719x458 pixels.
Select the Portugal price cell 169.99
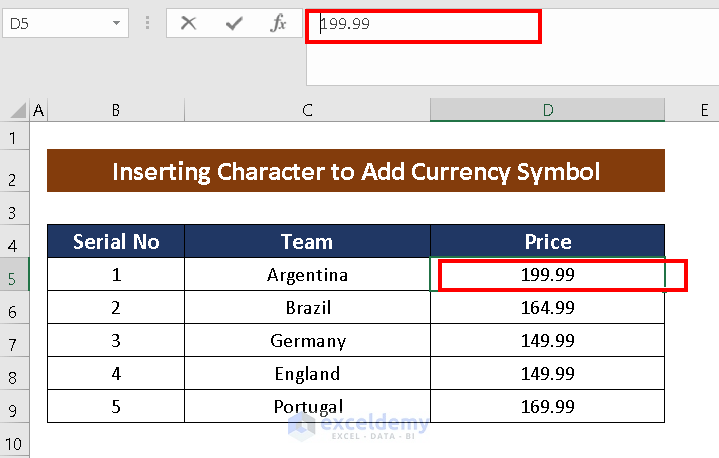tap(548, 406)
